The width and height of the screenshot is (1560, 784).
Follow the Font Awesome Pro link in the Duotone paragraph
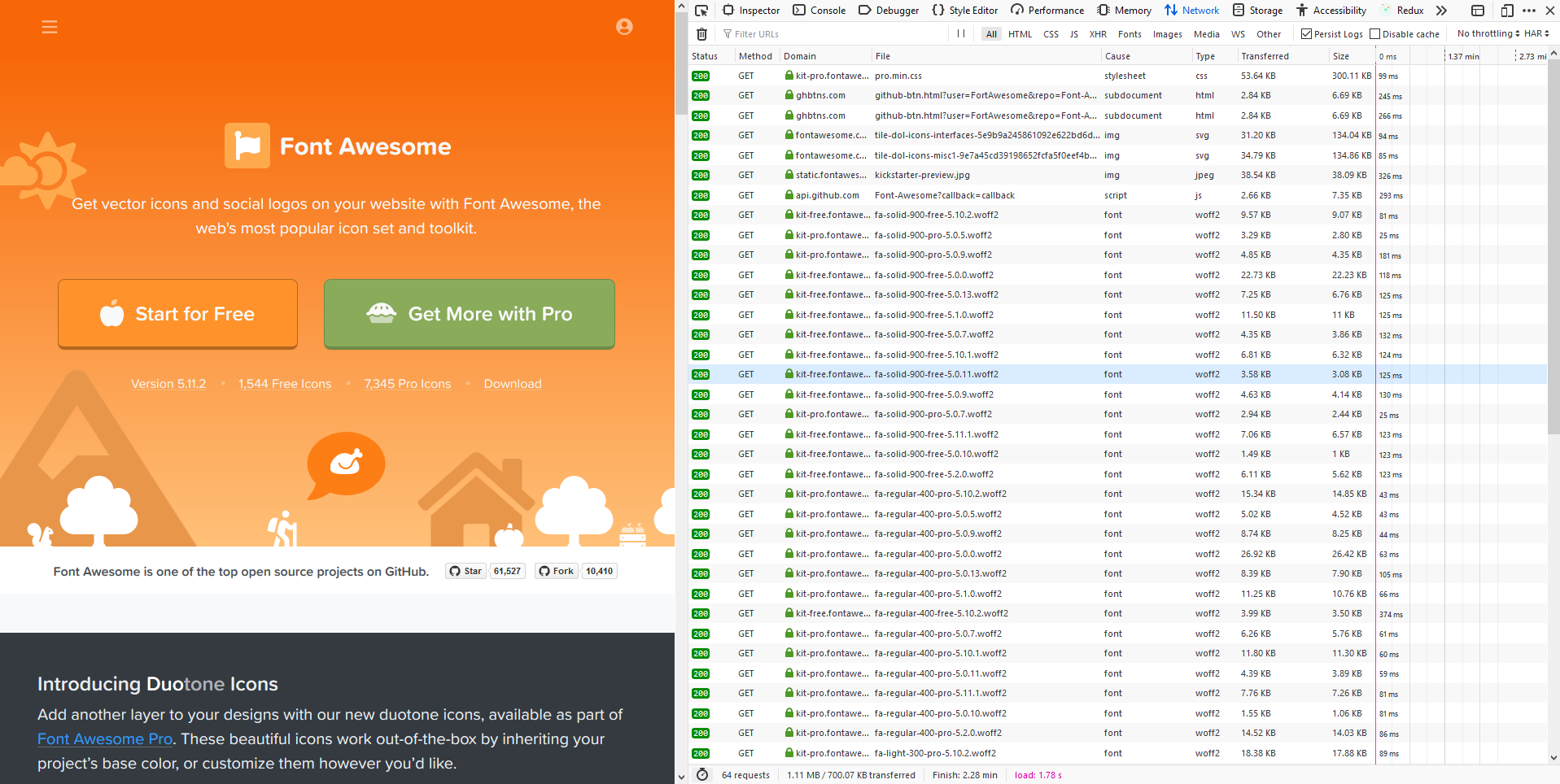105,739
